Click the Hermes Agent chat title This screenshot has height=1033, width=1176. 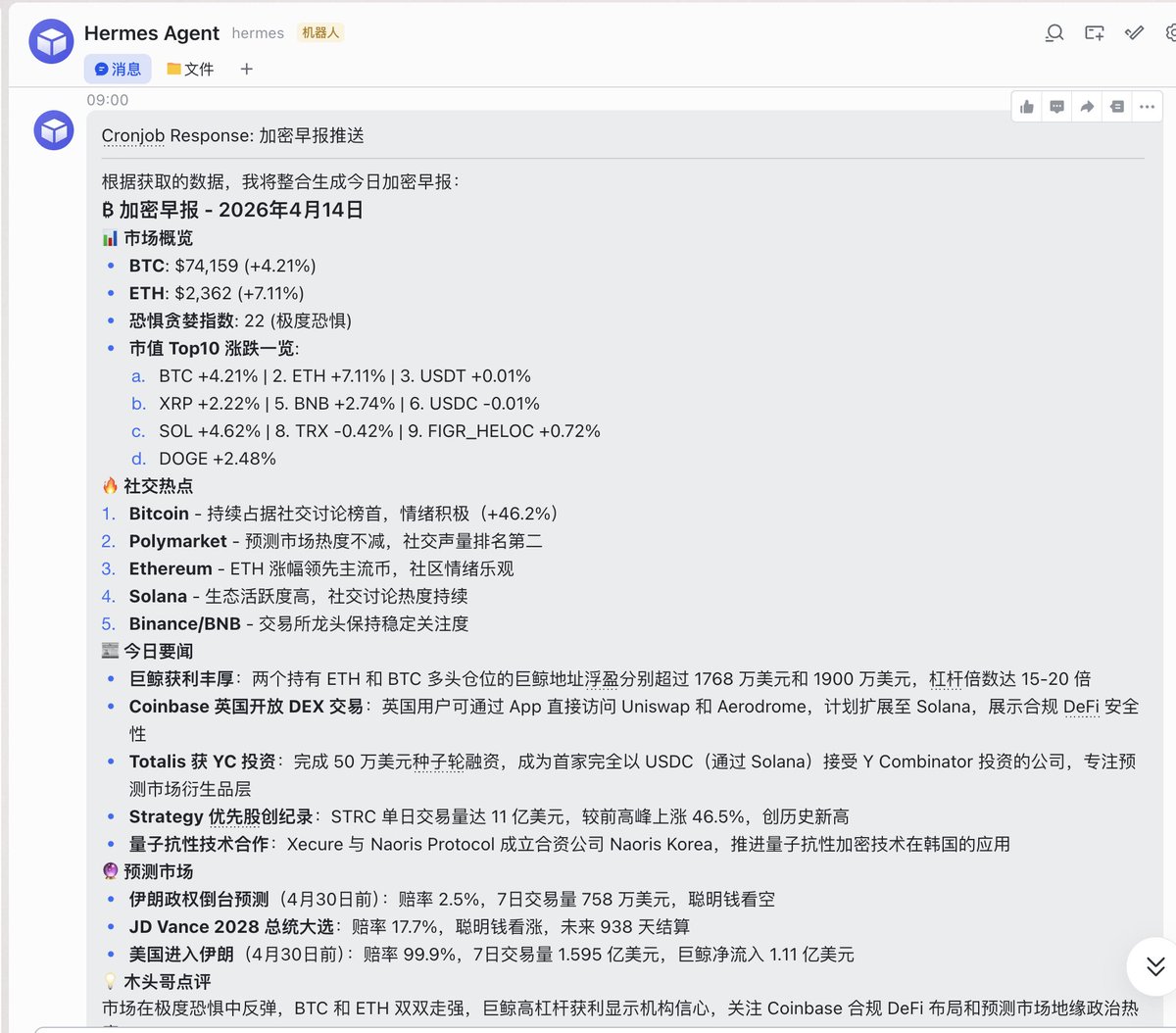tap(152, 33)
